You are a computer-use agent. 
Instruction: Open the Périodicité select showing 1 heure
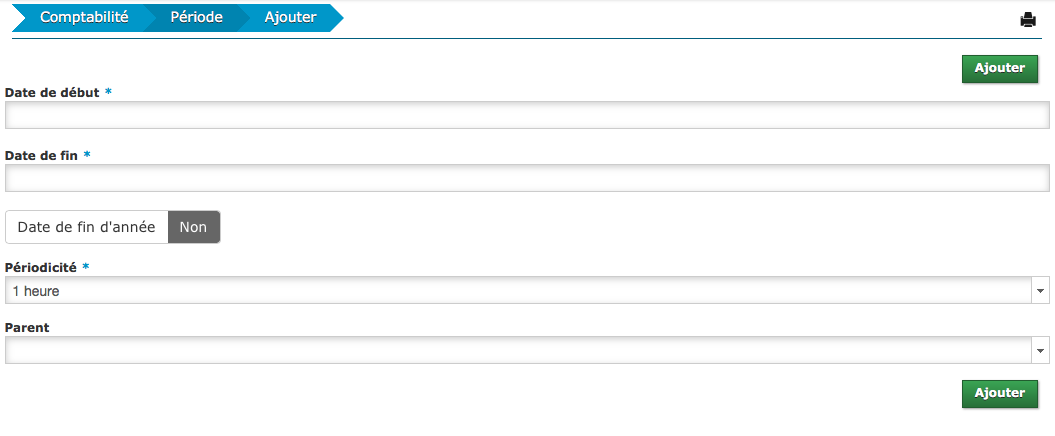tap(518, 290)
